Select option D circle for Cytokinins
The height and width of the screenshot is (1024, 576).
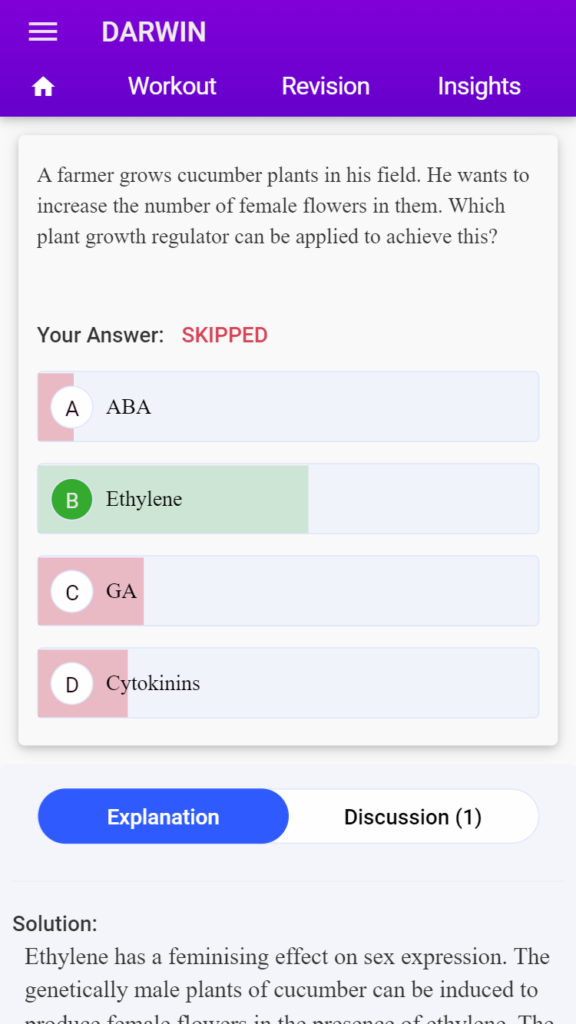[72, 684]
